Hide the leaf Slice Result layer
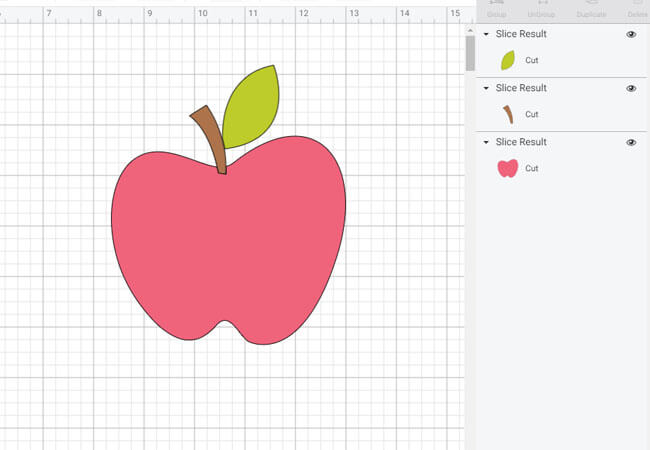The height and width of the screenshot is (450, 650). (631, 34)
